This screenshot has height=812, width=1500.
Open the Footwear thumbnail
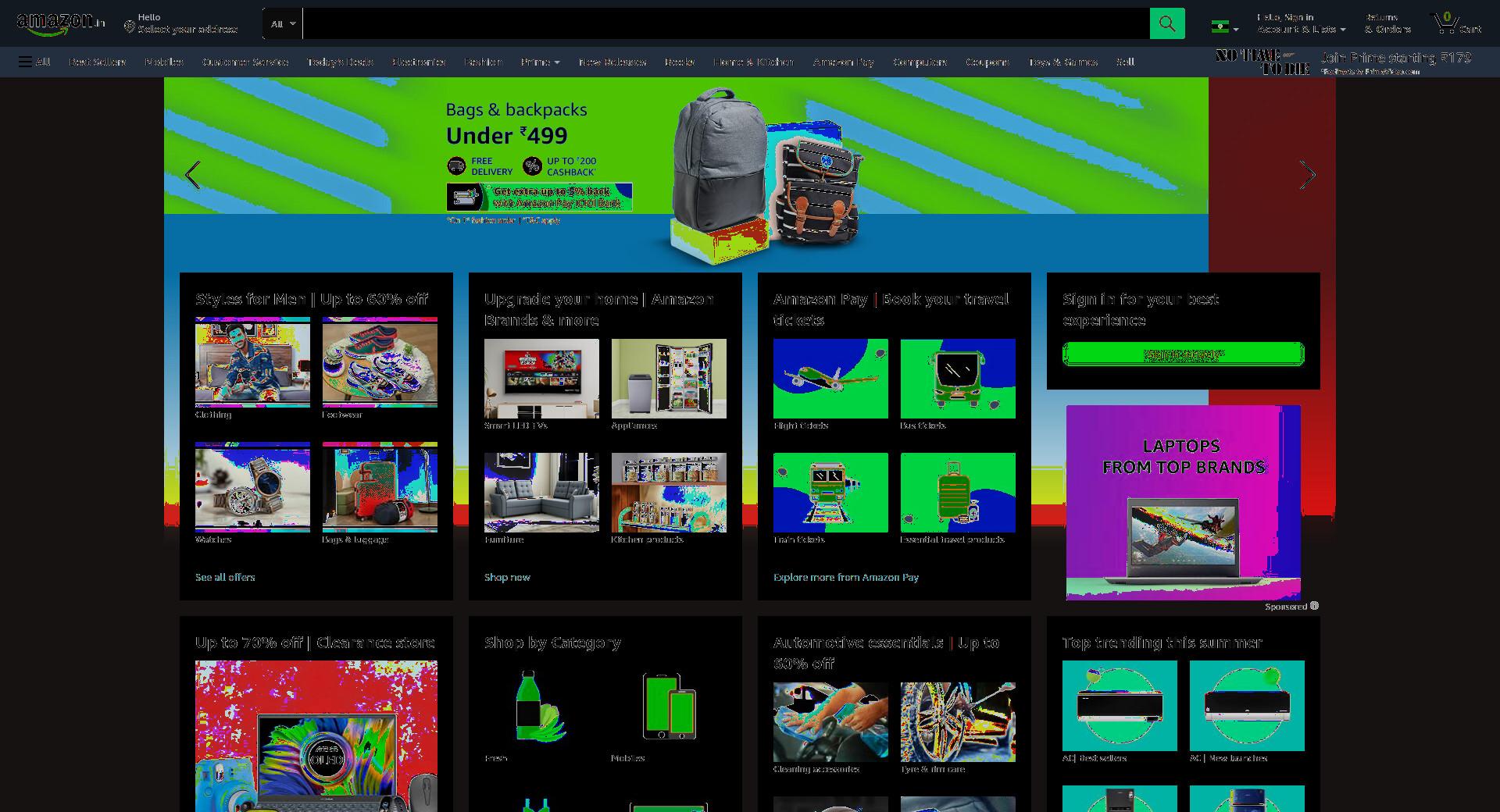[x=380, y=362]
